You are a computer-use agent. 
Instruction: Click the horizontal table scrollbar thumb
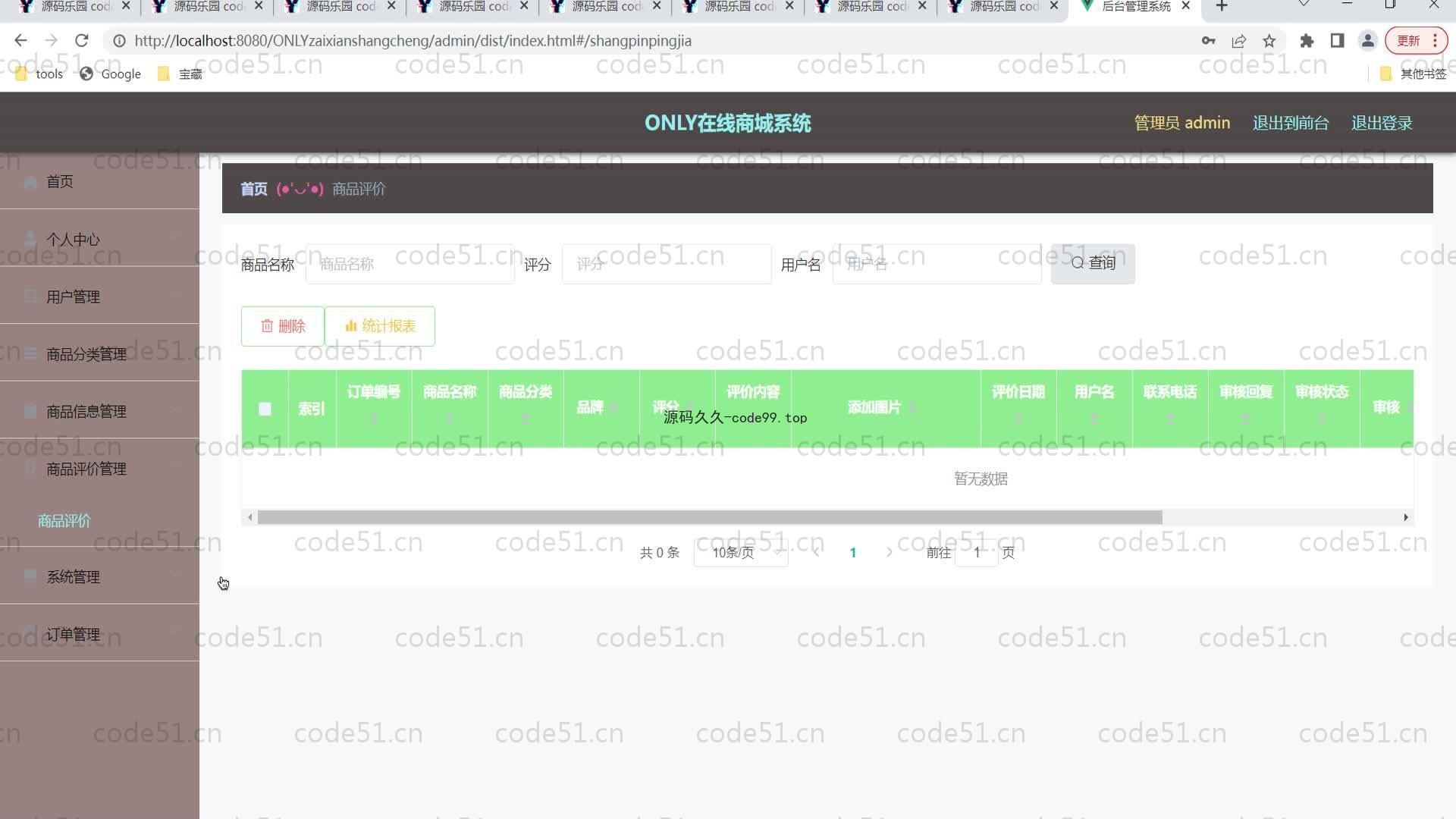click(710, 517)
